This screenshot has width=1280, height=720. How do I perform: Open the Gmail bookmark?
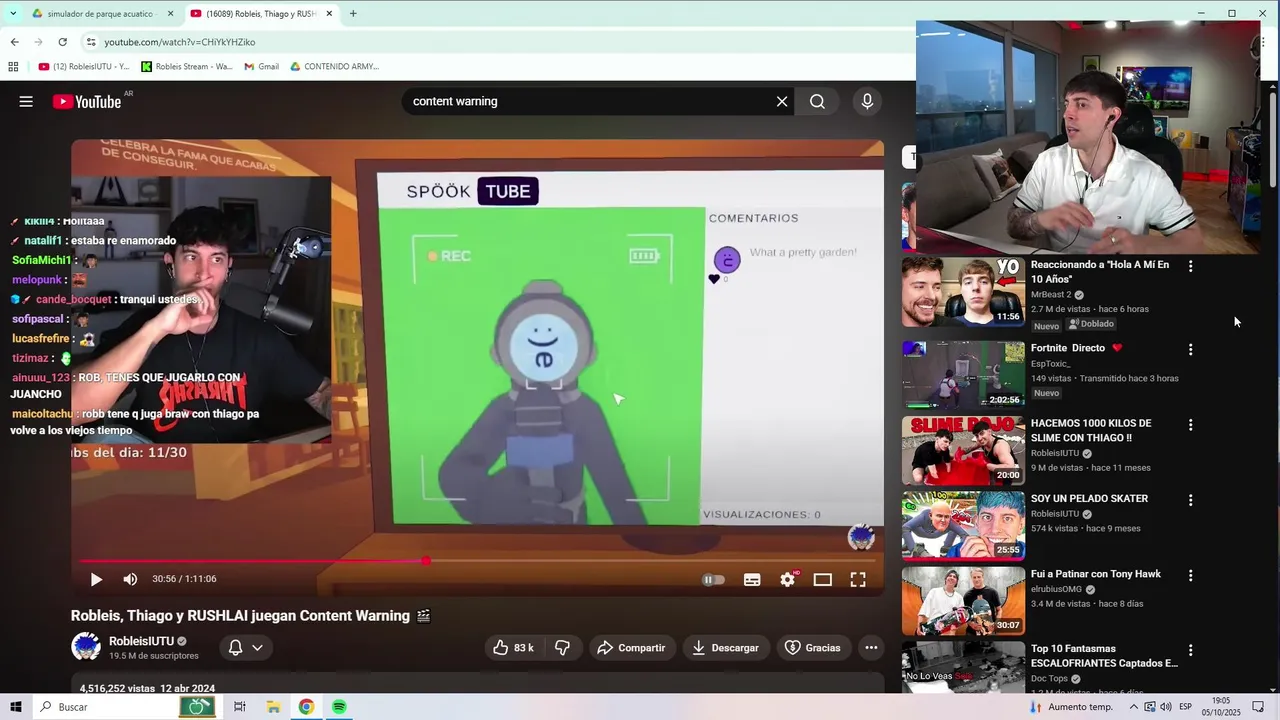(x=261, y=67)
